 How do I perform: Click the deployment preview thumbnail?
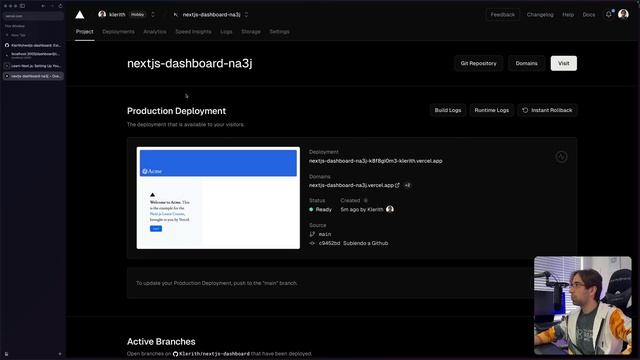coord(218,198)
